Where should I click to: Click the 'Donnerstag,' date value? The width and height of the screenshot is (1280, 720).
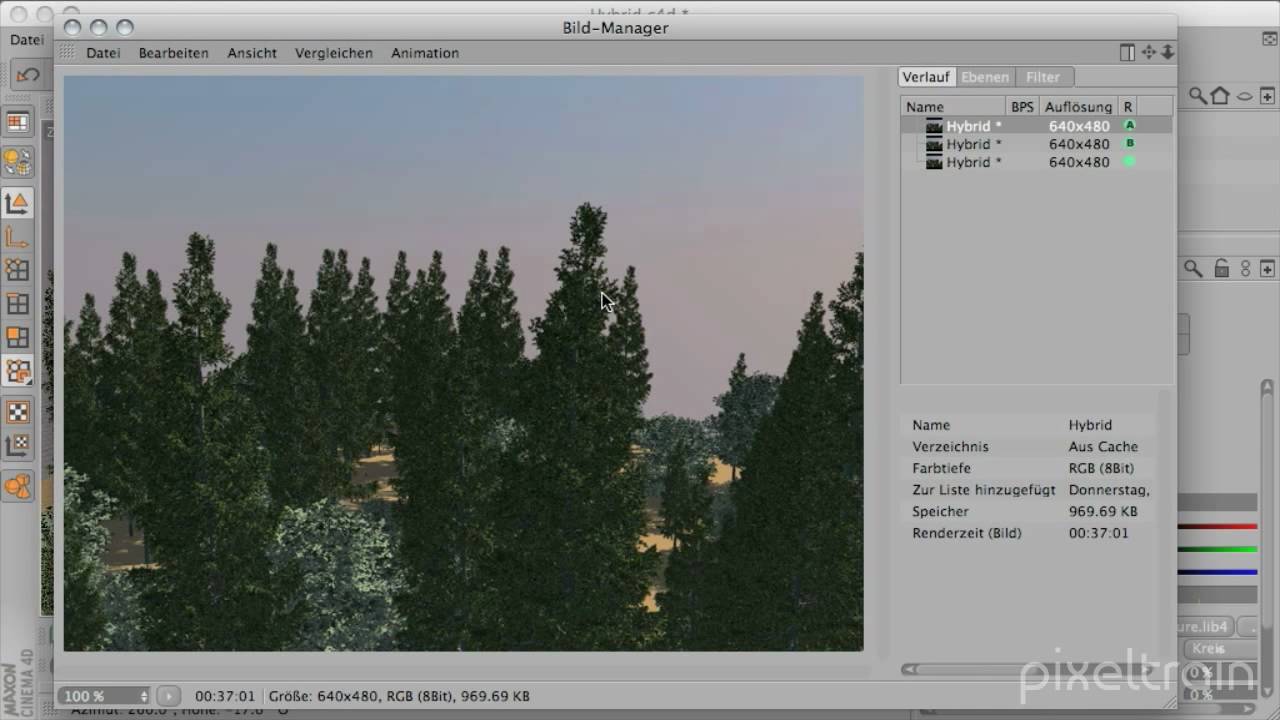click(1109, 490)
